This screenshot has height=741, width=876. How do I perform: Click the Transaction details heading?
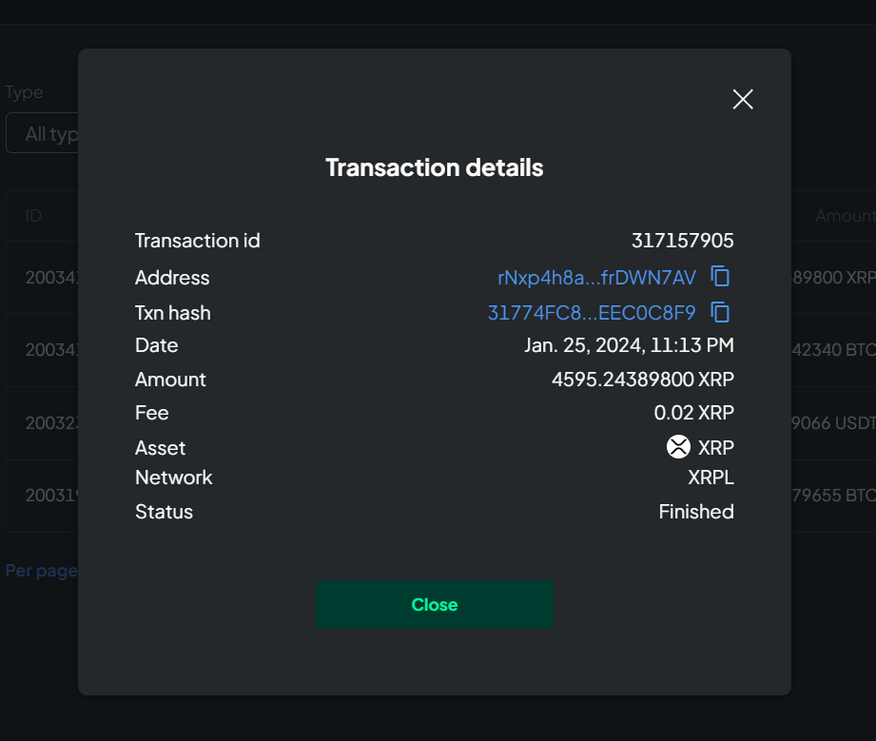click(434, 167)
